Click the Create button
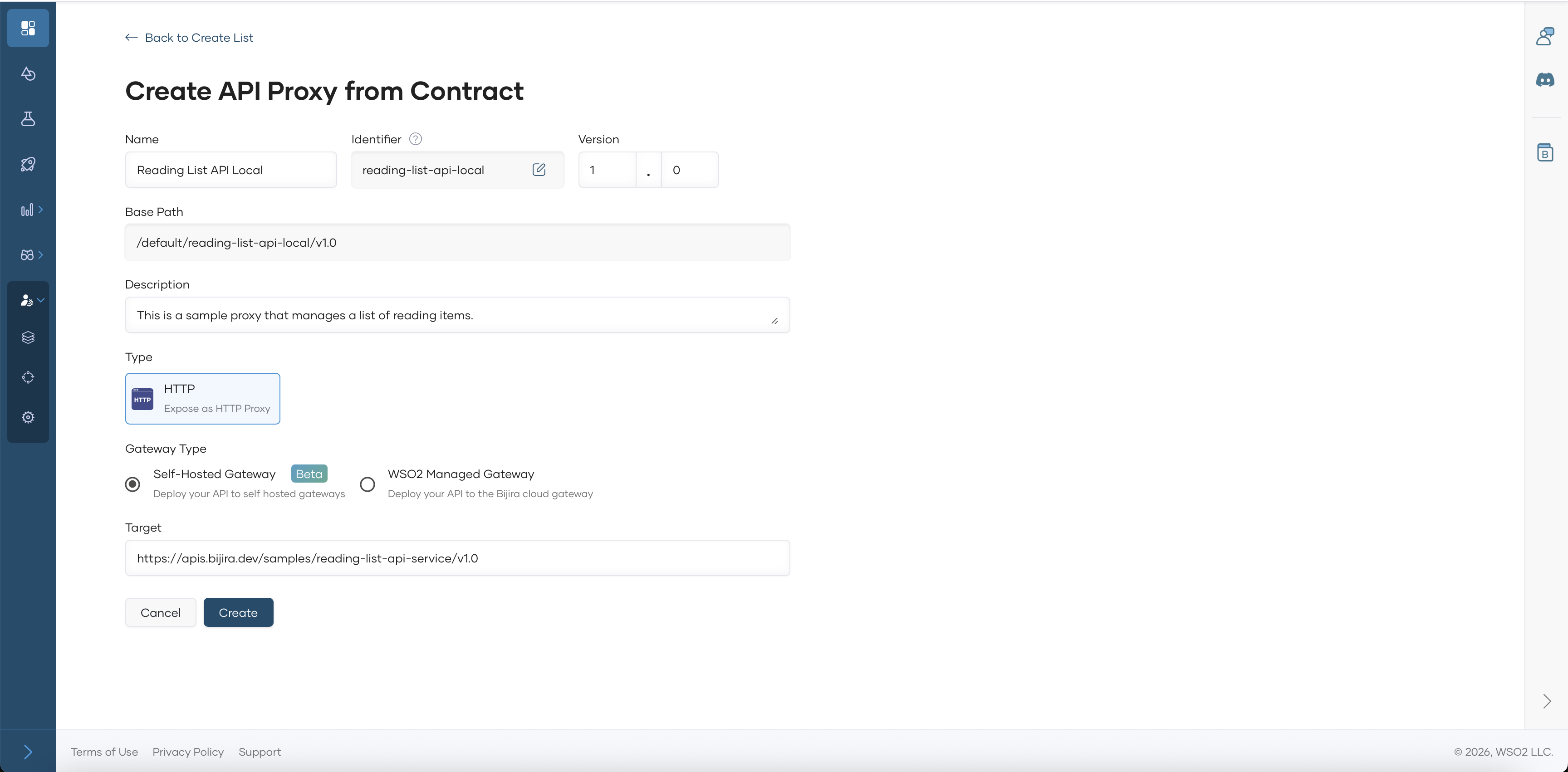Screen dimensions: 1568x772 click(238, 613)
